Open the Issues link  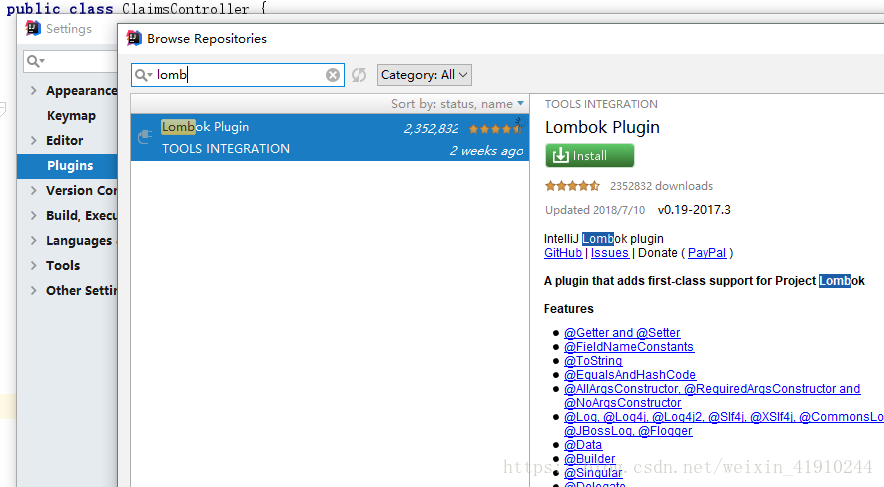pyautogui.click(x=609, y=253)
